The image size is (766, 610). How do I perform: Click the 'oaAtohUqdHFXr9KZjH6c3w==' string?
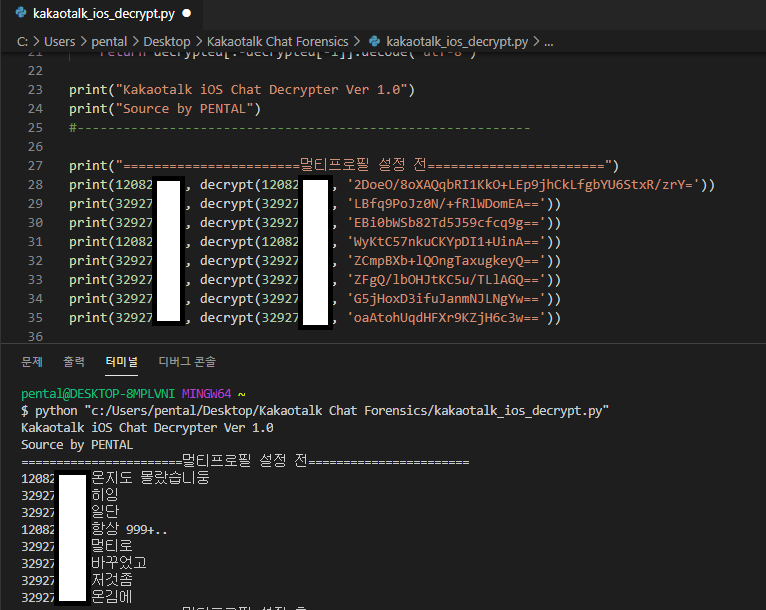click(446, 318)
